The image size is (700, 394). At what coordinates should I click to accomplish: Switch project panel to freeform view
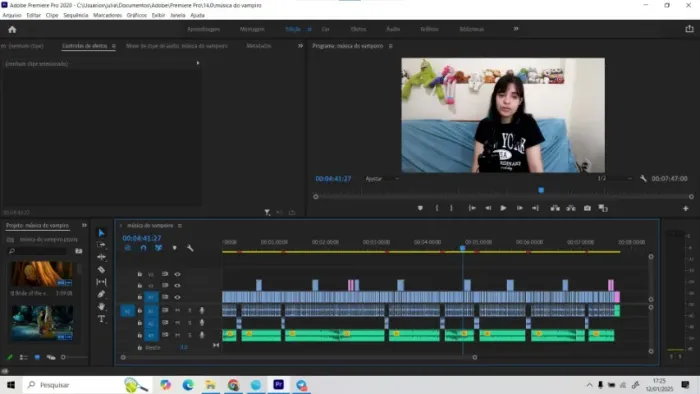pyautogui.click(x=51, y=357)
